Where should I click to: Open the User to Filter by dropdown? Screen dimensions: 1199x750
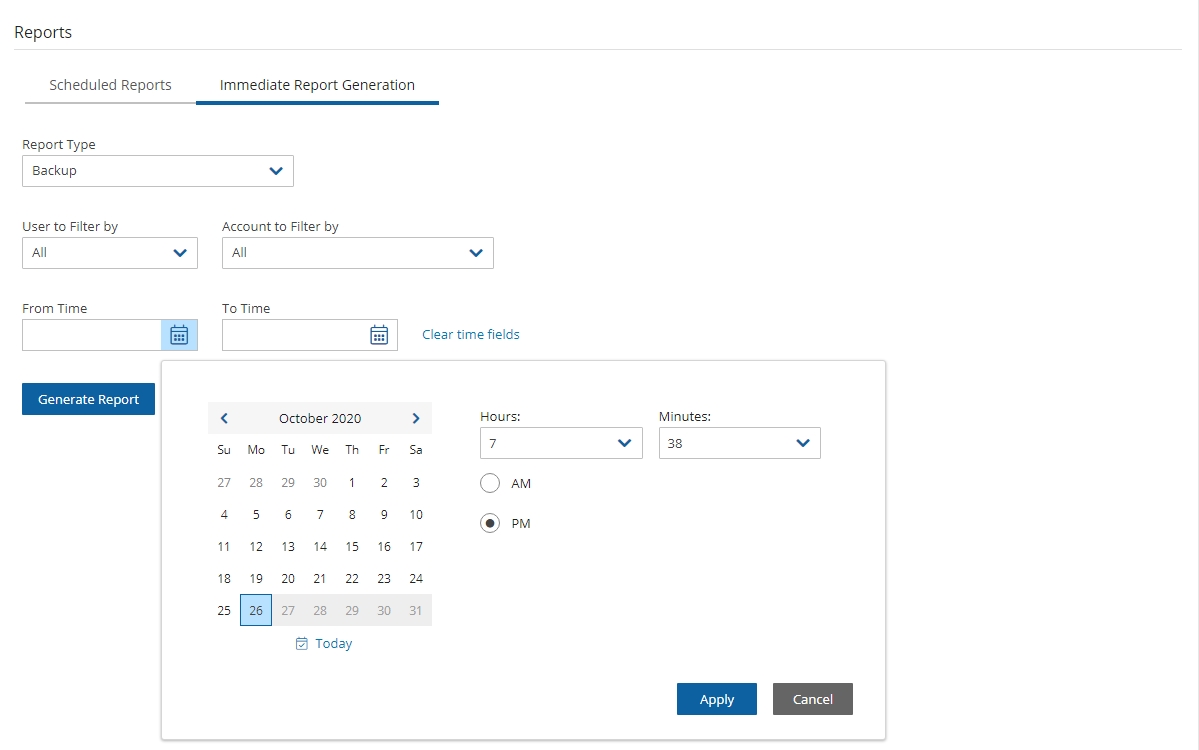pos(110,253)
